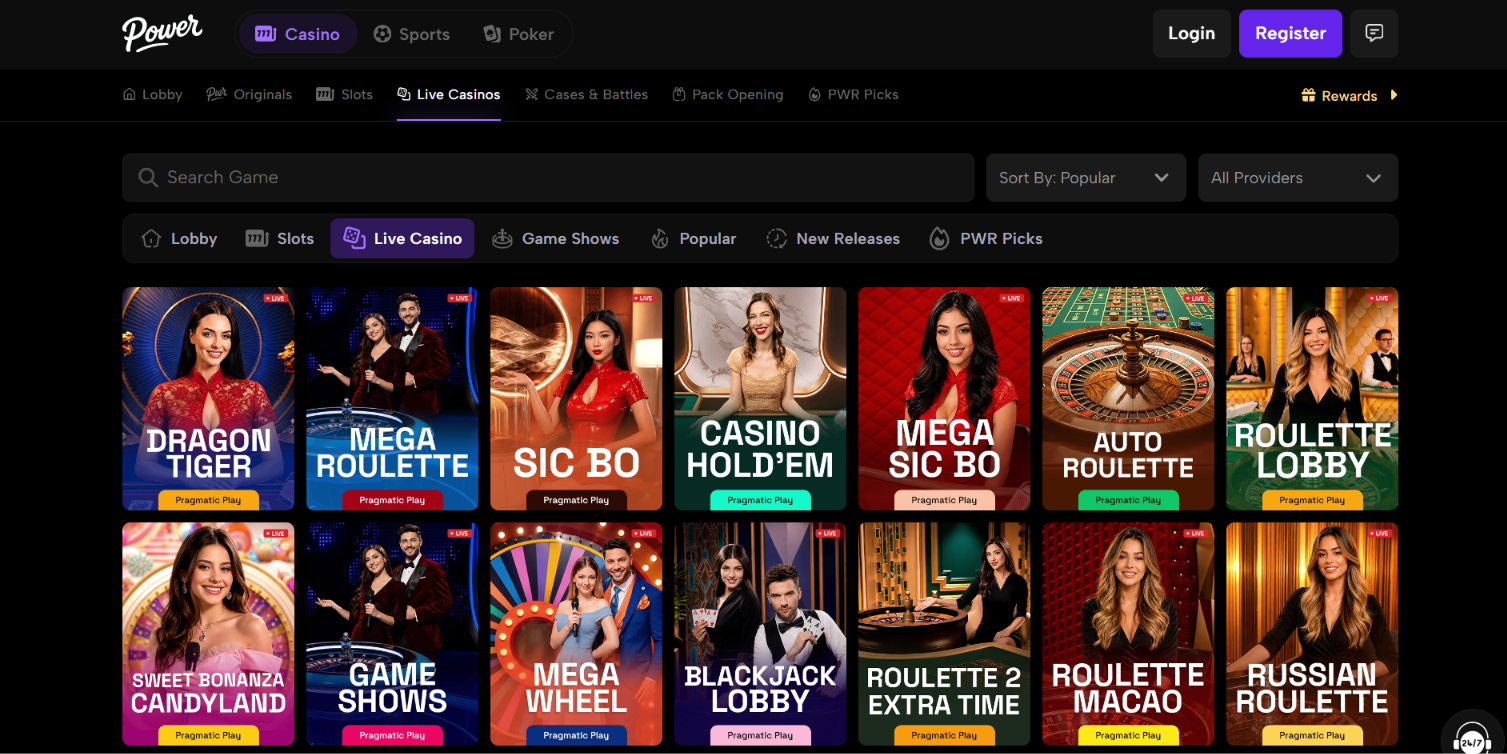The image size is (1507, 754).
Task: Open the All Providers dropdown
Action: point(1298,177)
